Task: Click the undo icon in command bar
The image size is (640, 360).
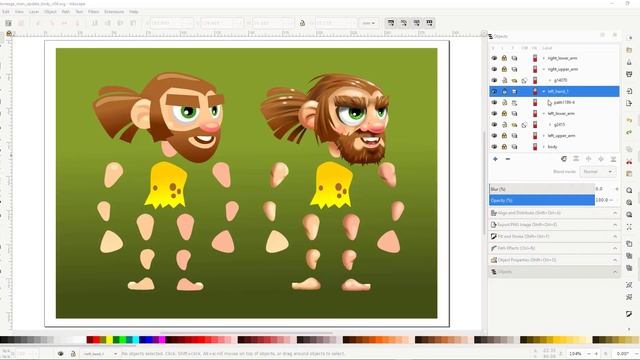Action: click(629, 120)
